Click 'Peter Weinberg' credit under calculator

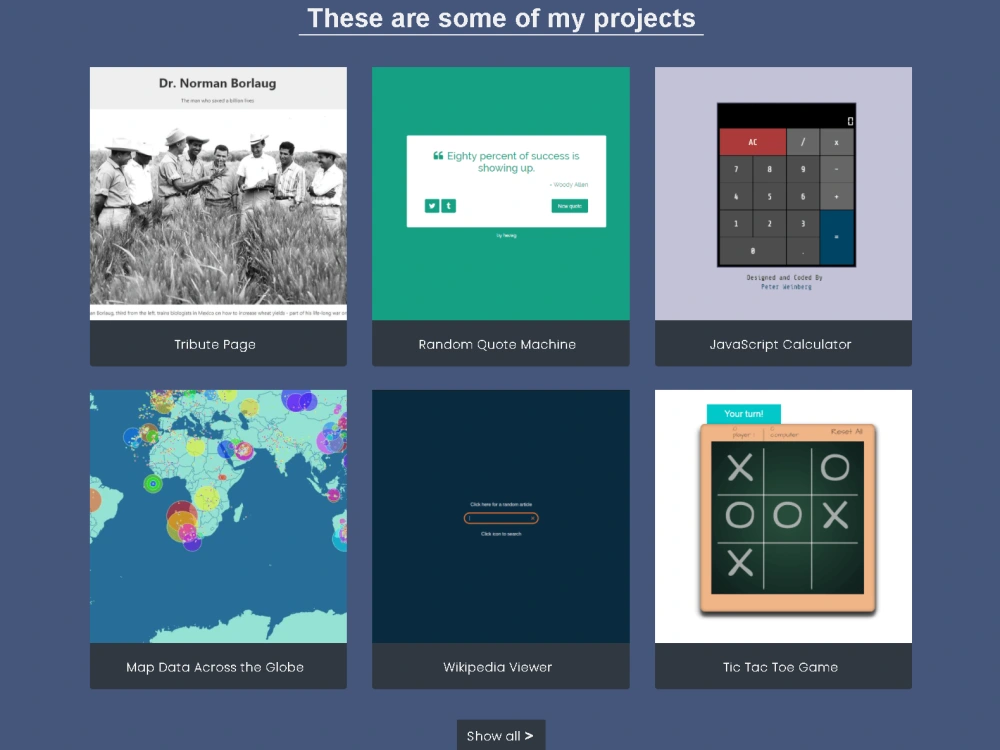[786, 287]
